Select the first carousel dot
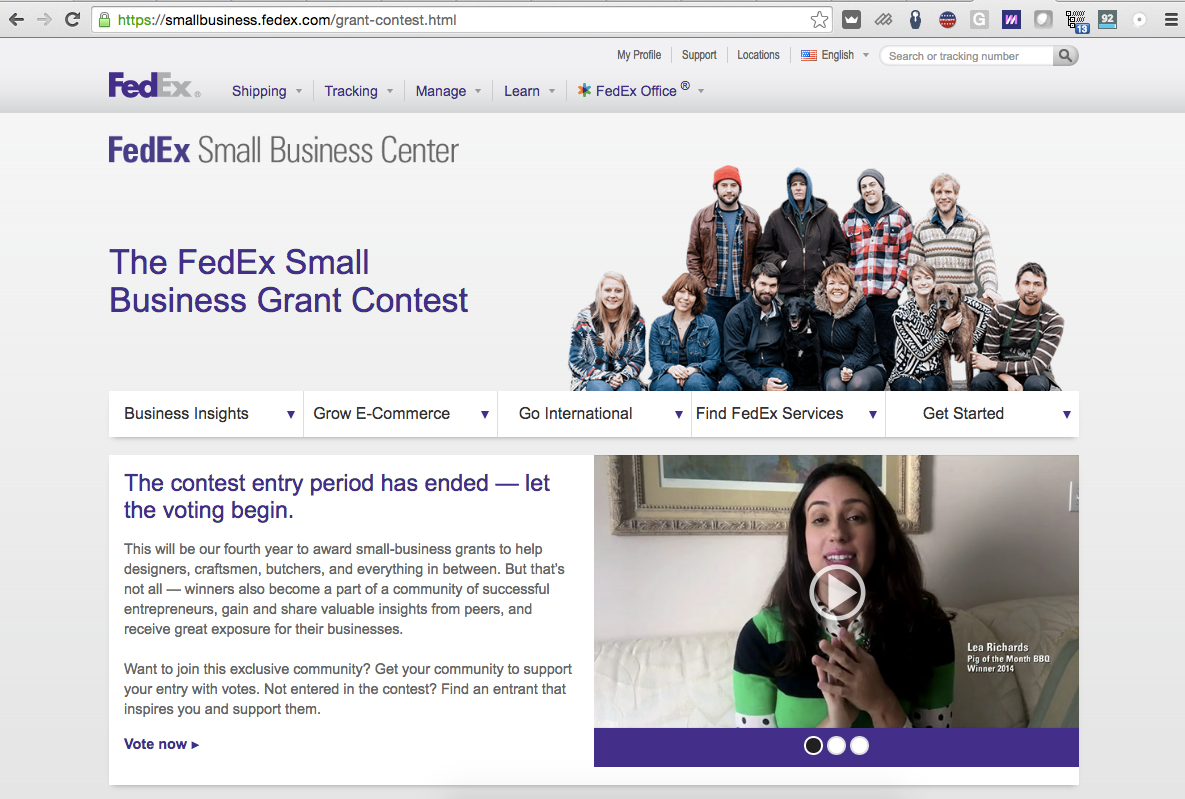This screenshot has width=1185, height=799. pos(813,746)
